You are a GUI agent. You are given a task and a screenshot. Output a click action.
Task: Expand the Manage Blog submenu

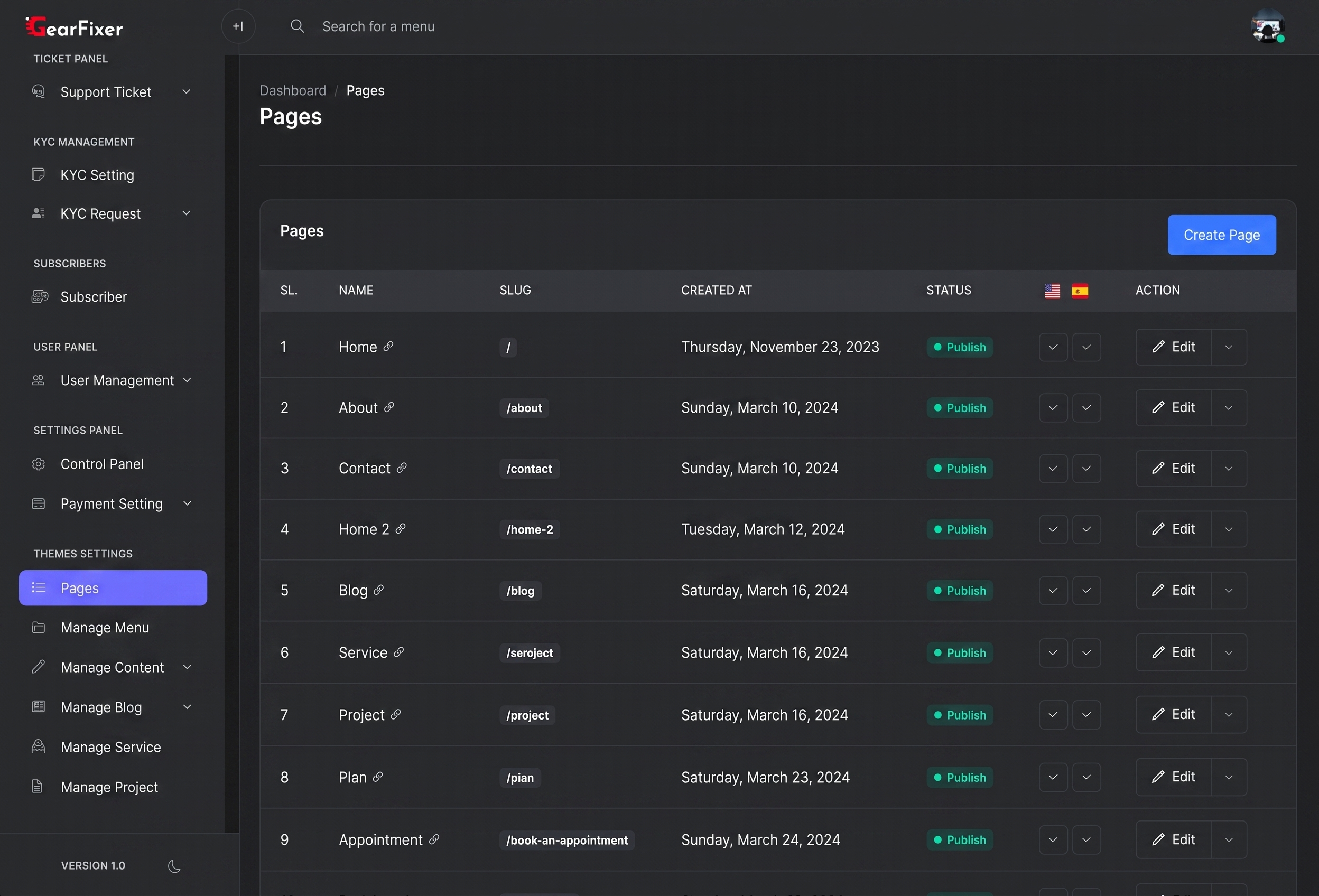tap(187, 706)
